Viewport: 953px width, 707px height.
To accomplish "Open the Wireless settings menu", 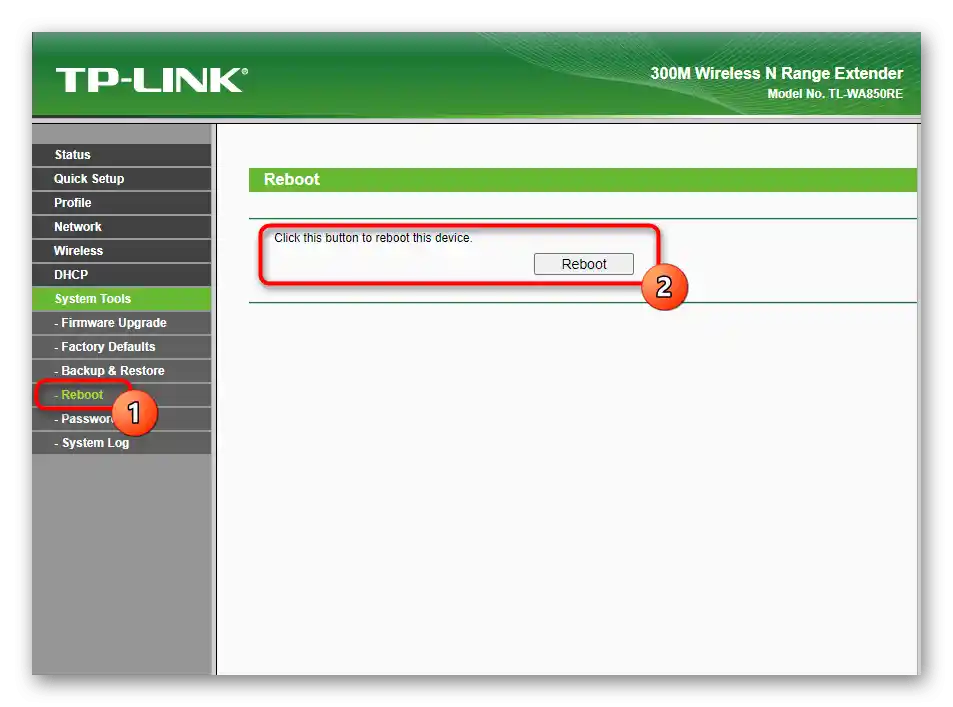I will click(x=122, y=250).
